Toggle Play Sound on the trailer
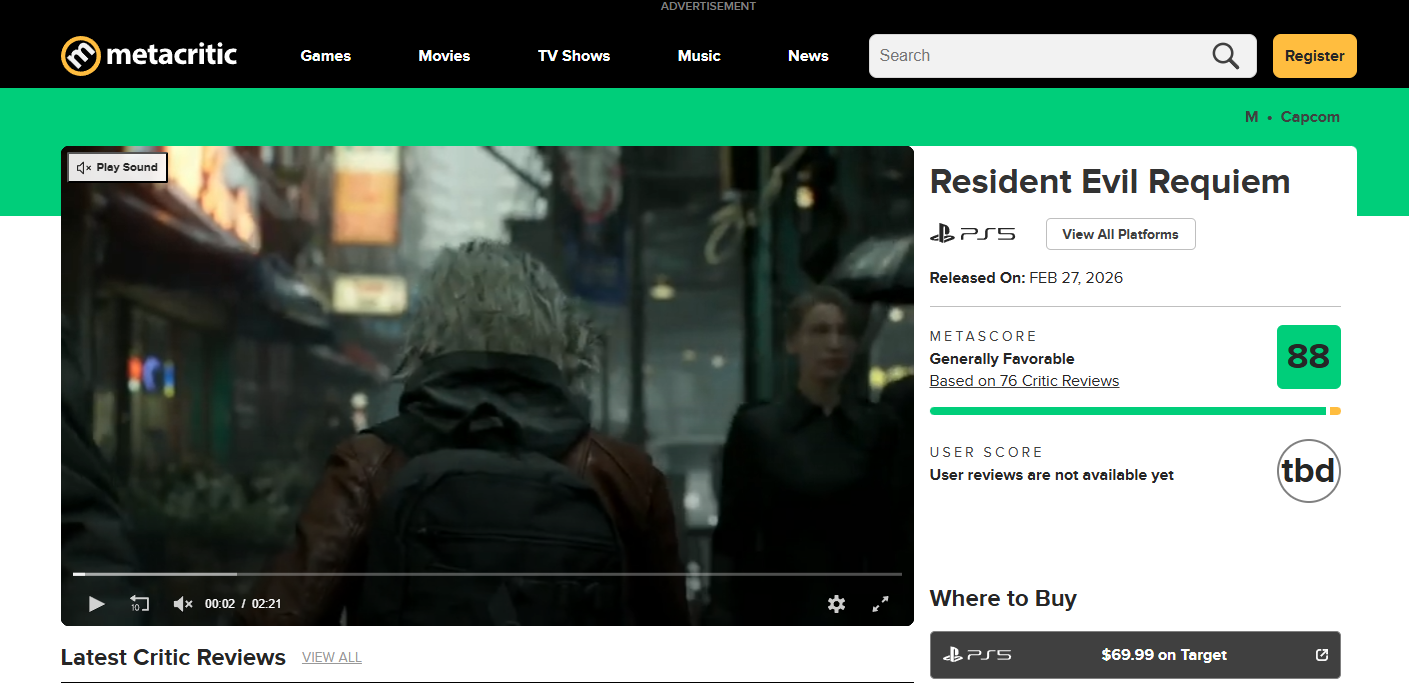 click(x=116, y=166)
